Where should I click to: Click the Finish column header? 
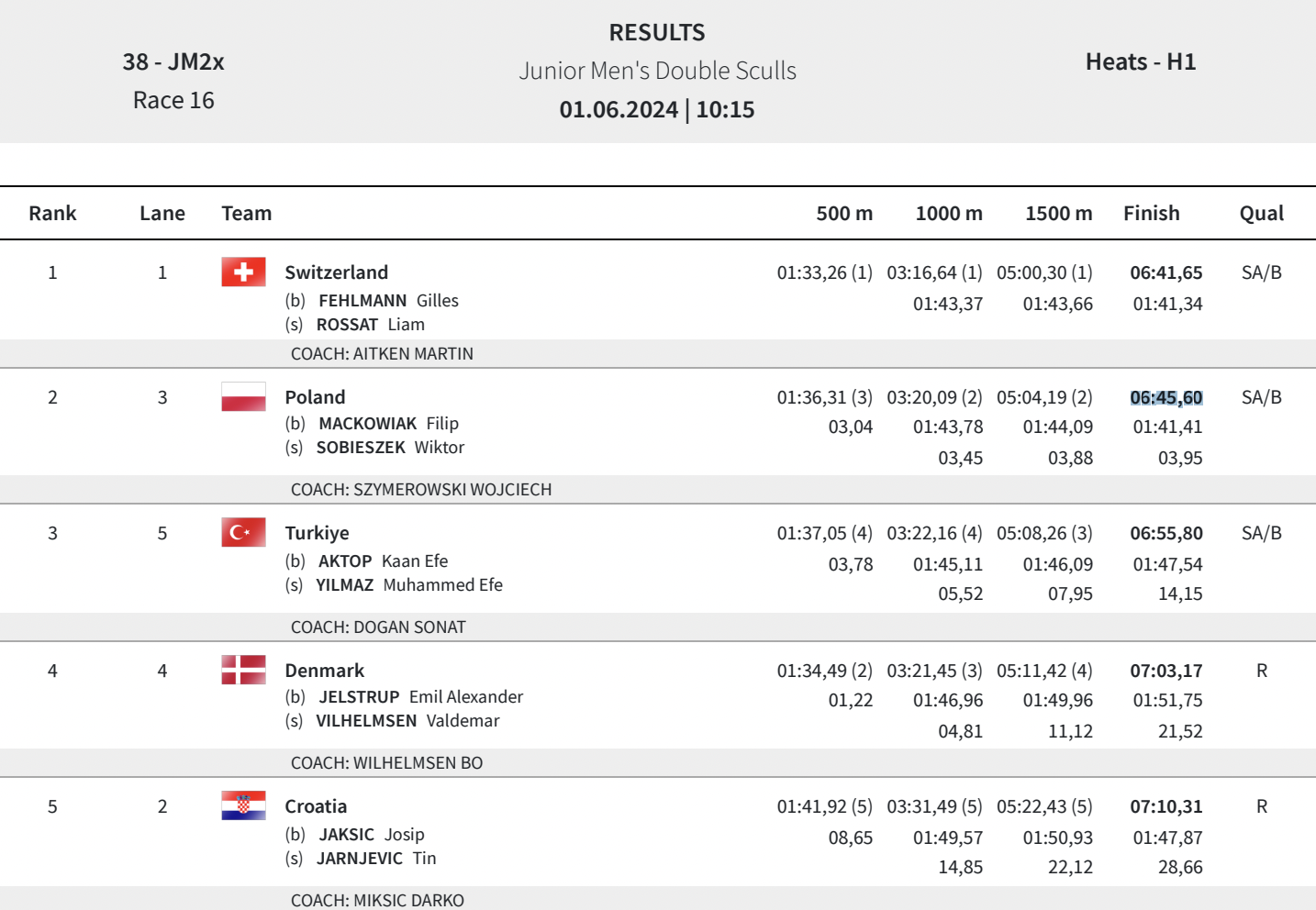point(1151,214)
